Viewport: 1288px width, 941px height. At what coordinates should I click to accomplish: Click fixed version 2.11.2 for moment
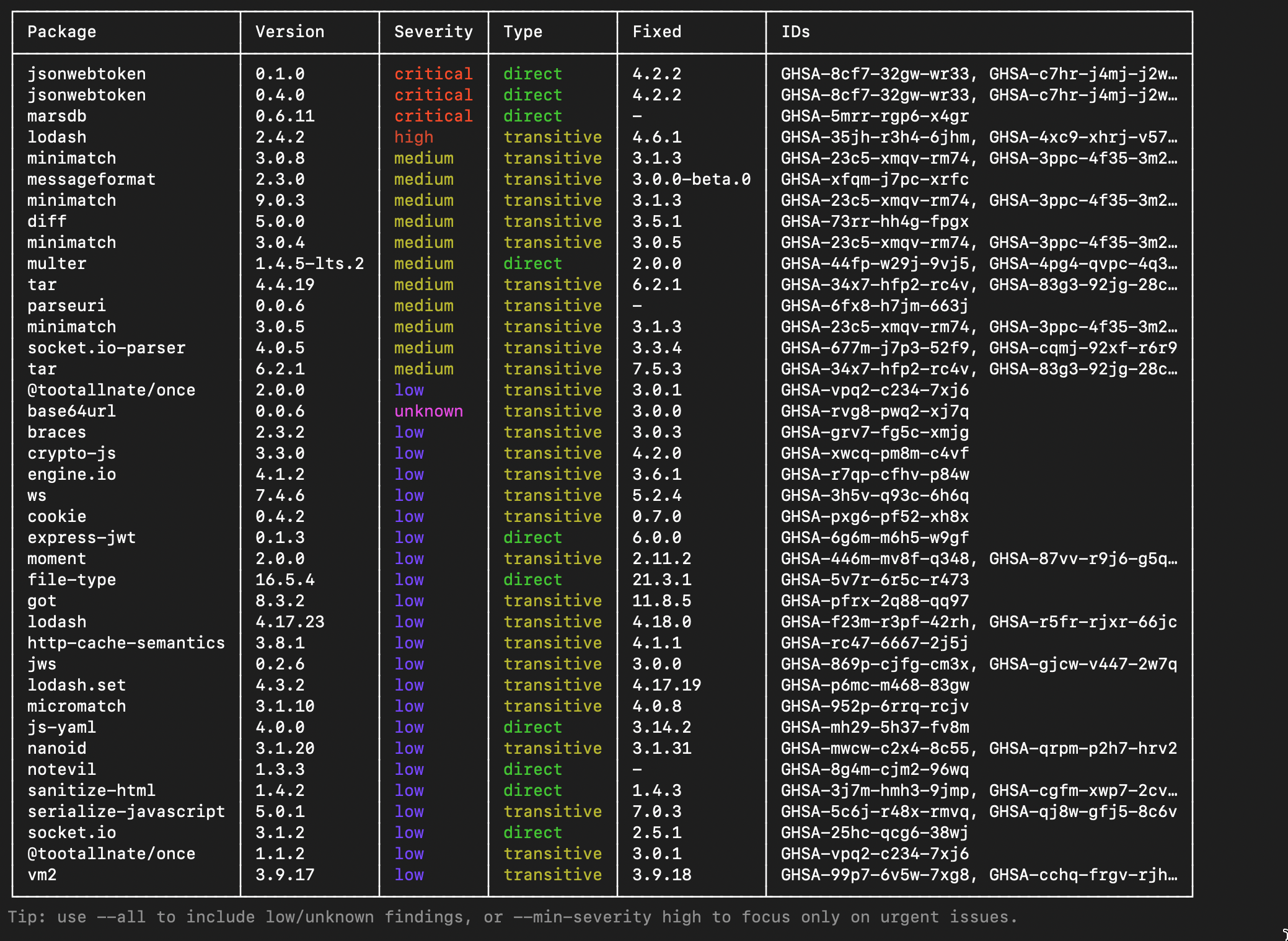point(662,559)
